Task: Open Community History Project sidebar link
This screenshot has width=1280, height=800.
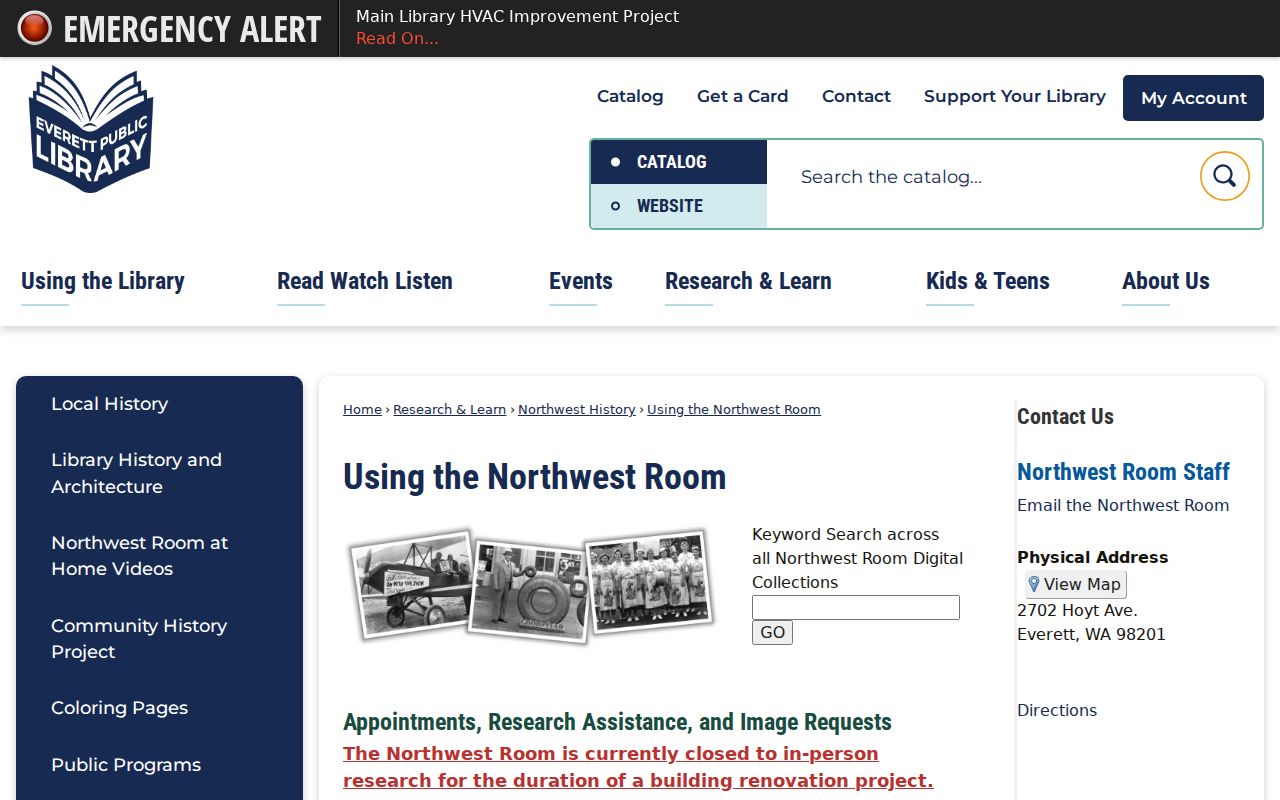Action: click(139, 638)
